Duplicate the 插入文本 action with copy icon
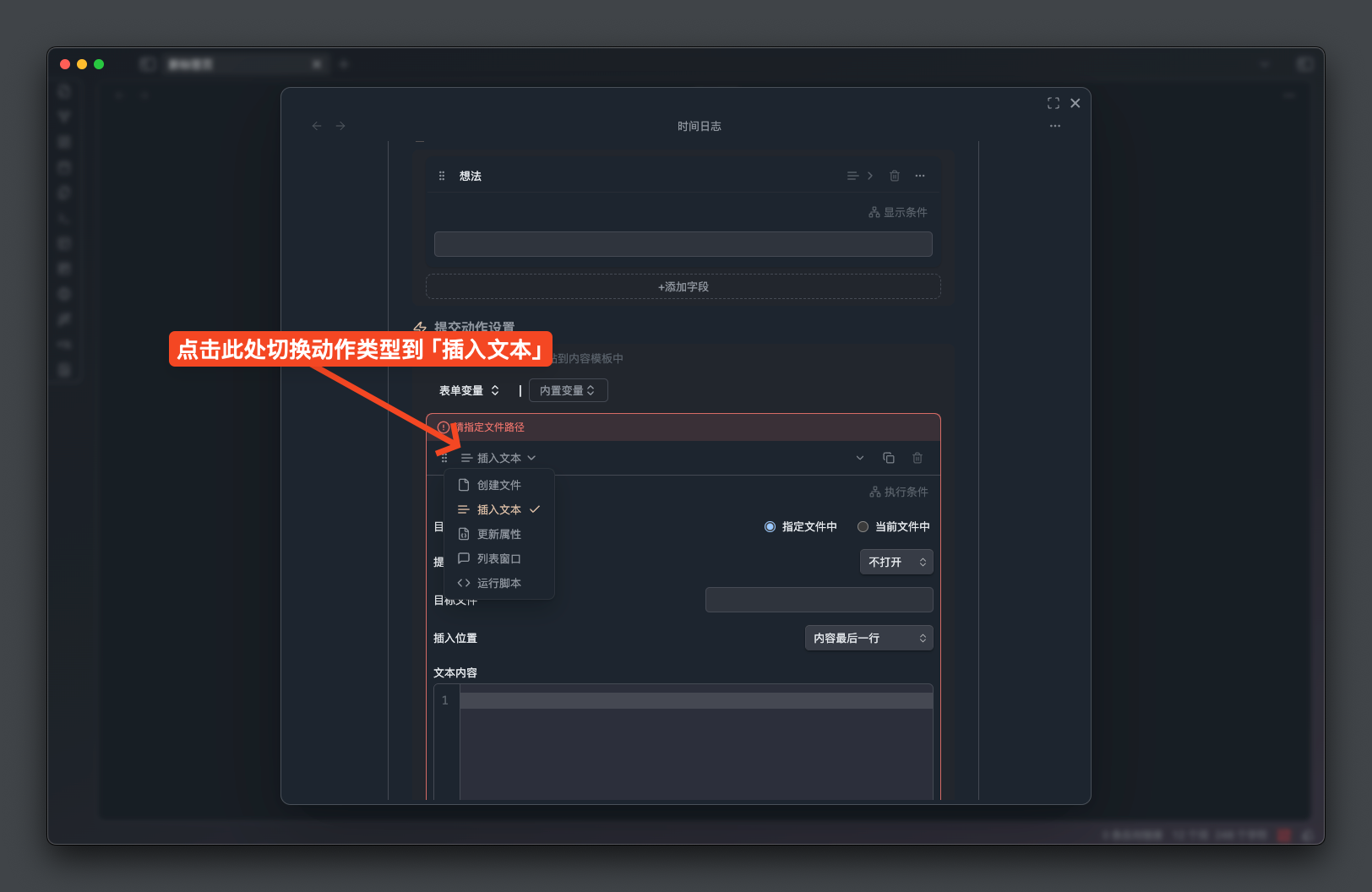Viewport: 1372px width, 892px height. pyautogui.click(x=889, y=458)
